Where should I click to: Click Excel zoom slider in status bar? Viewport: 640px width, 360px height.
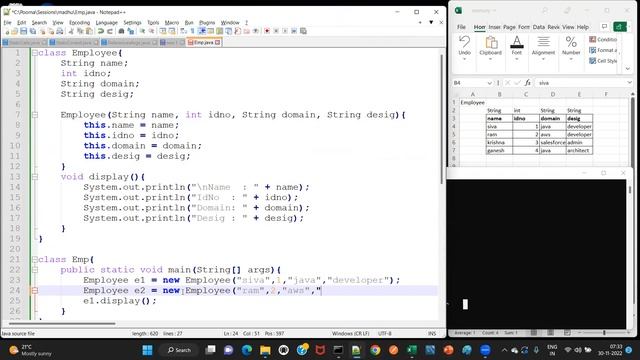point(604,333)
